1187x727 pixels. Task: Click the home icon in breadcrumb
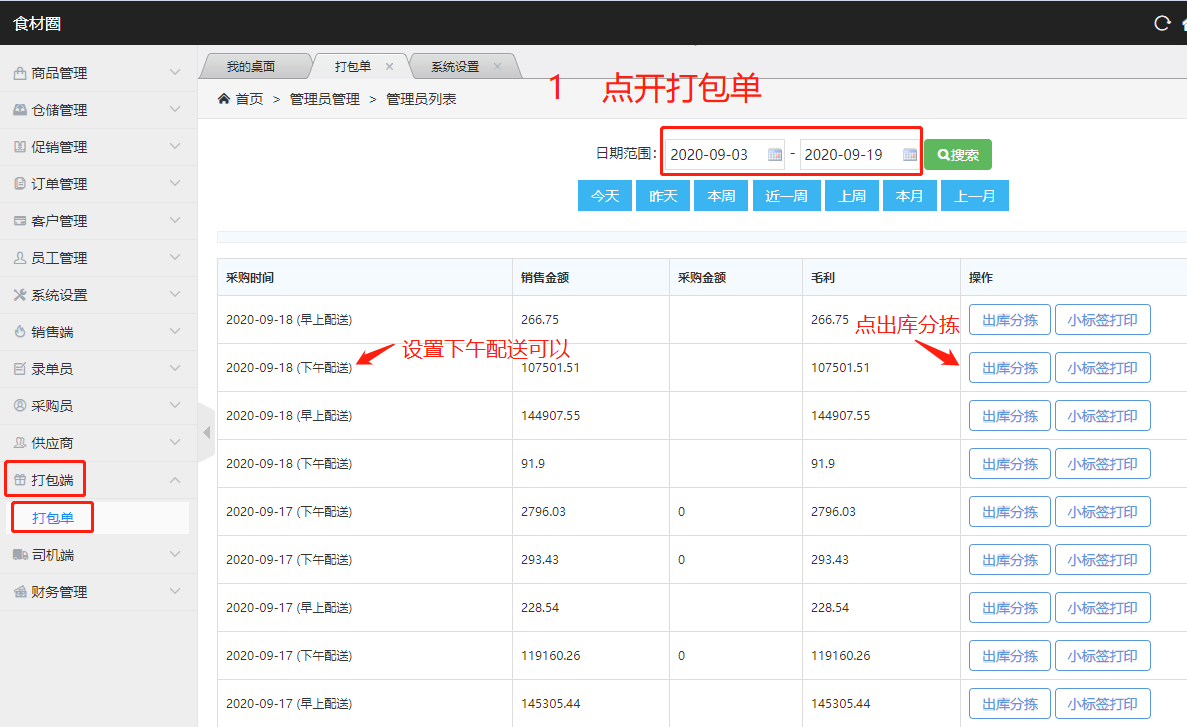[225, 99]
